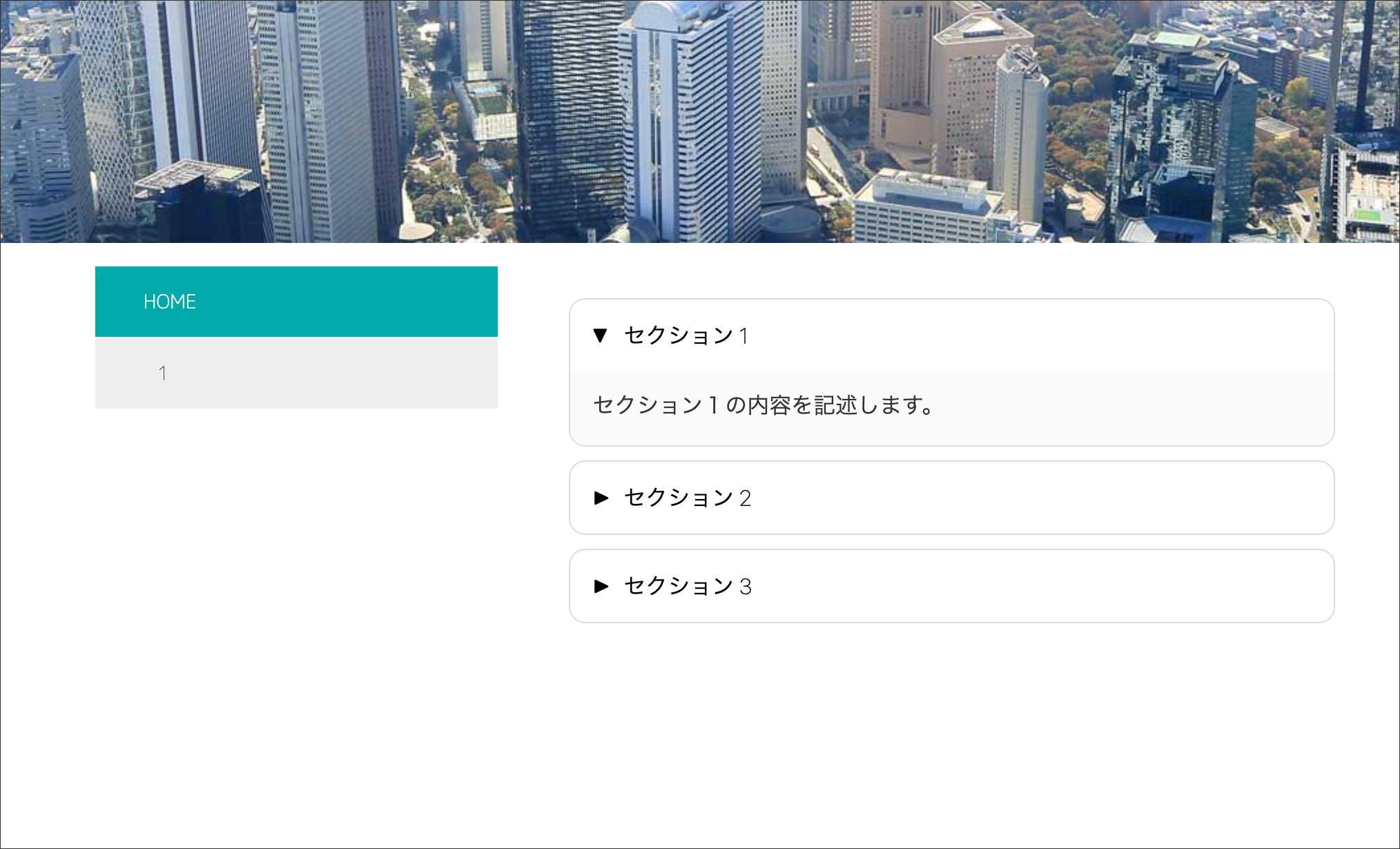Click the セクション1の内容を記述します paragraph
This screenshot has width=1400, height=849.
[763, 405]
